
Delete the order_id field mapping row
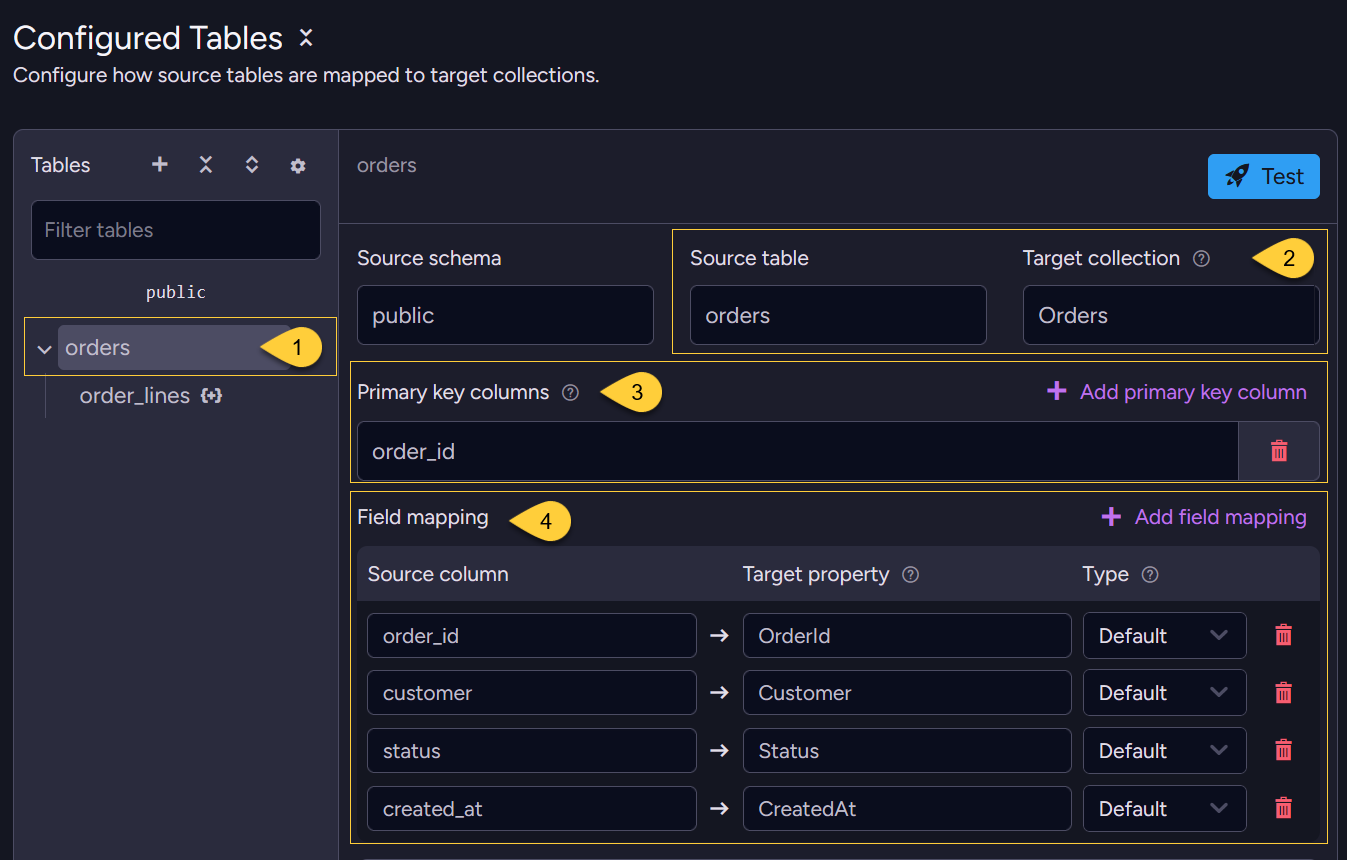[1284, 635]
